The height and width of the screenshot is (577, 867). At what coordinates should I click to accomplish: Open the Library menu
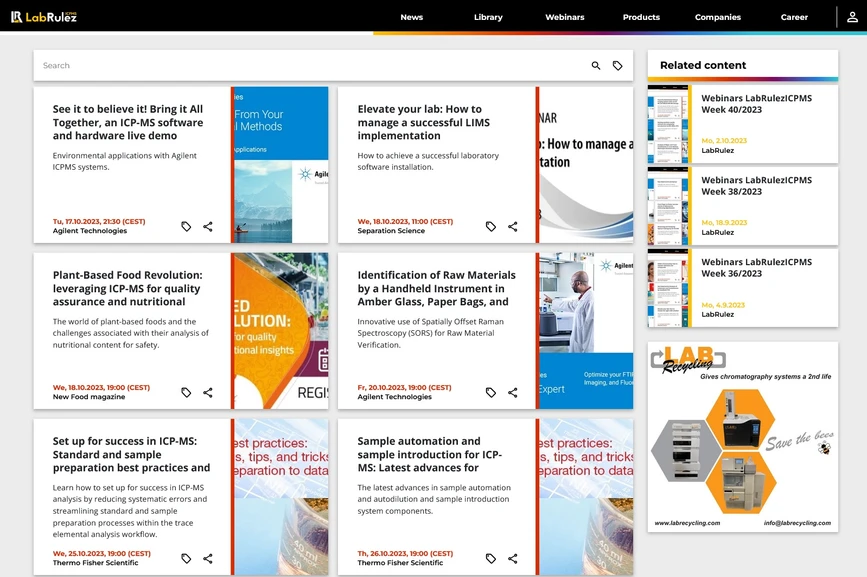click(x=488, y=17)
